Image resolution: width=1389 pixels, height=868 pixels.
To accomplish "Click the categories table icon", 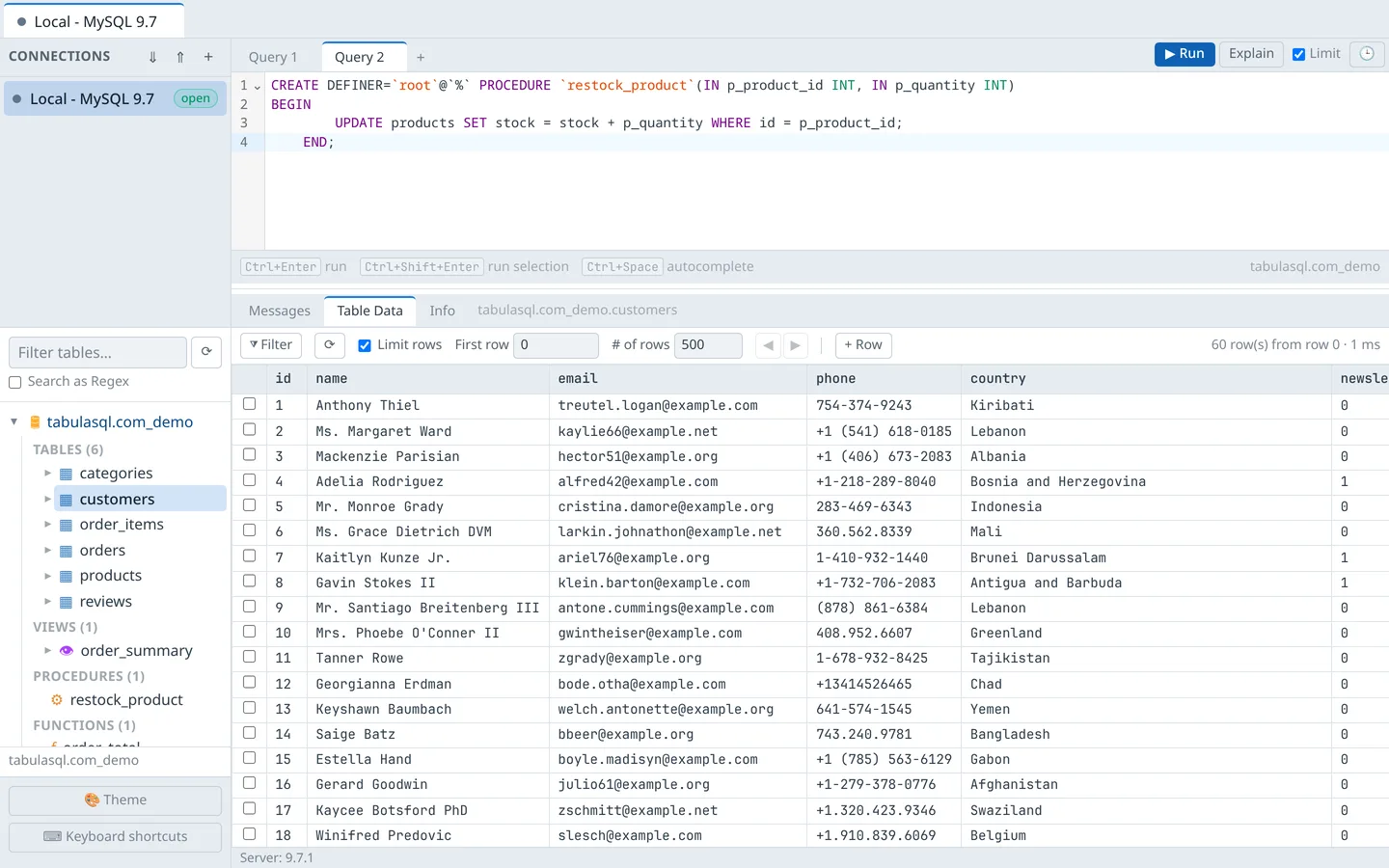I will pos(66,474).
